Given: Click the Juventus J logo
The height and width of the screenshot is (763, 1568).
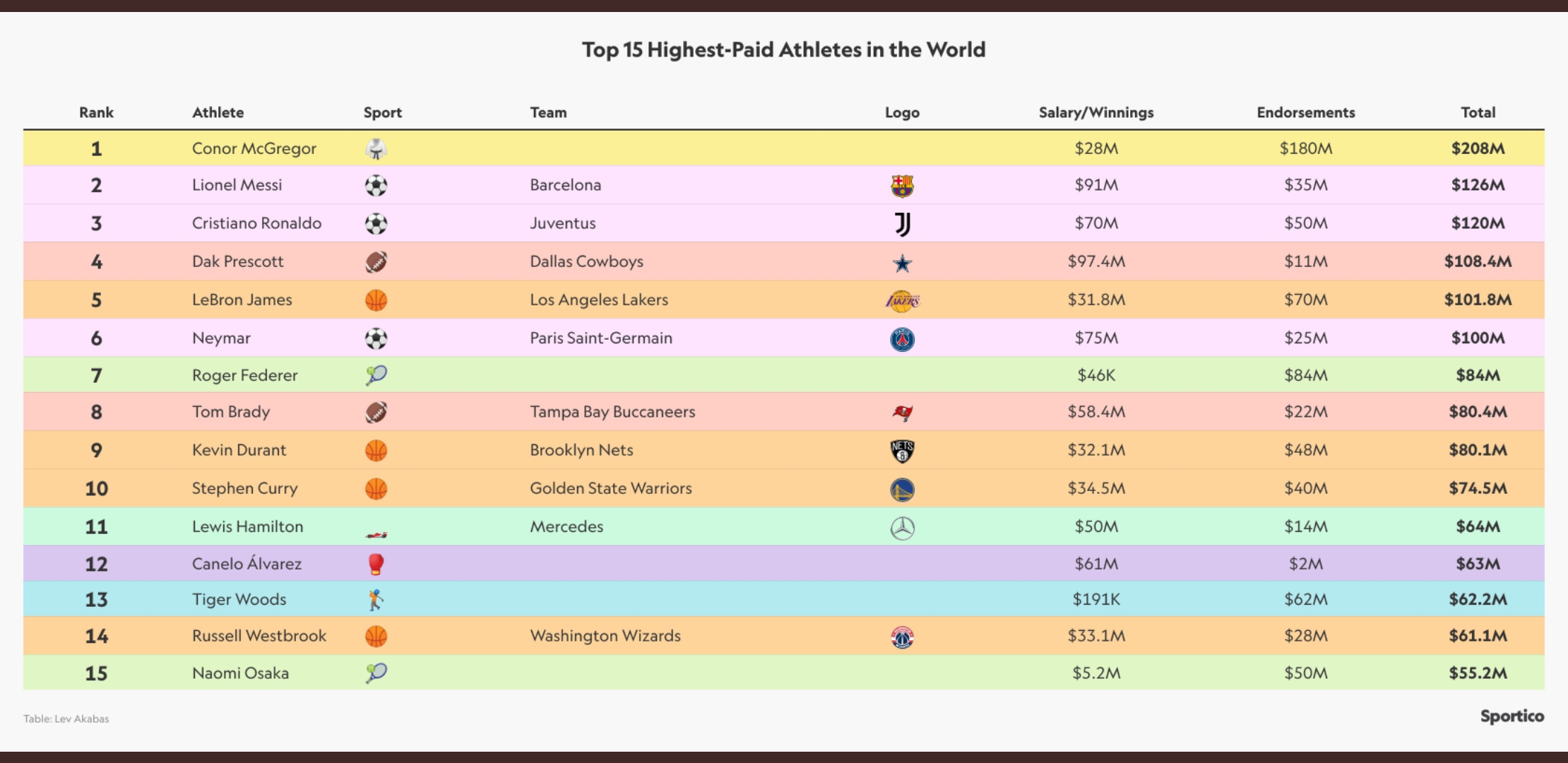Looking at the screenshot, I should click(902, 224).
